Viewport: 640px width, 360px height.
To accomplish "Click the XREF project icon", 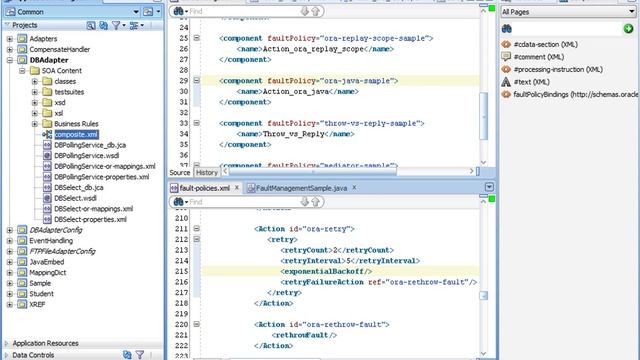I will (22, 304).
